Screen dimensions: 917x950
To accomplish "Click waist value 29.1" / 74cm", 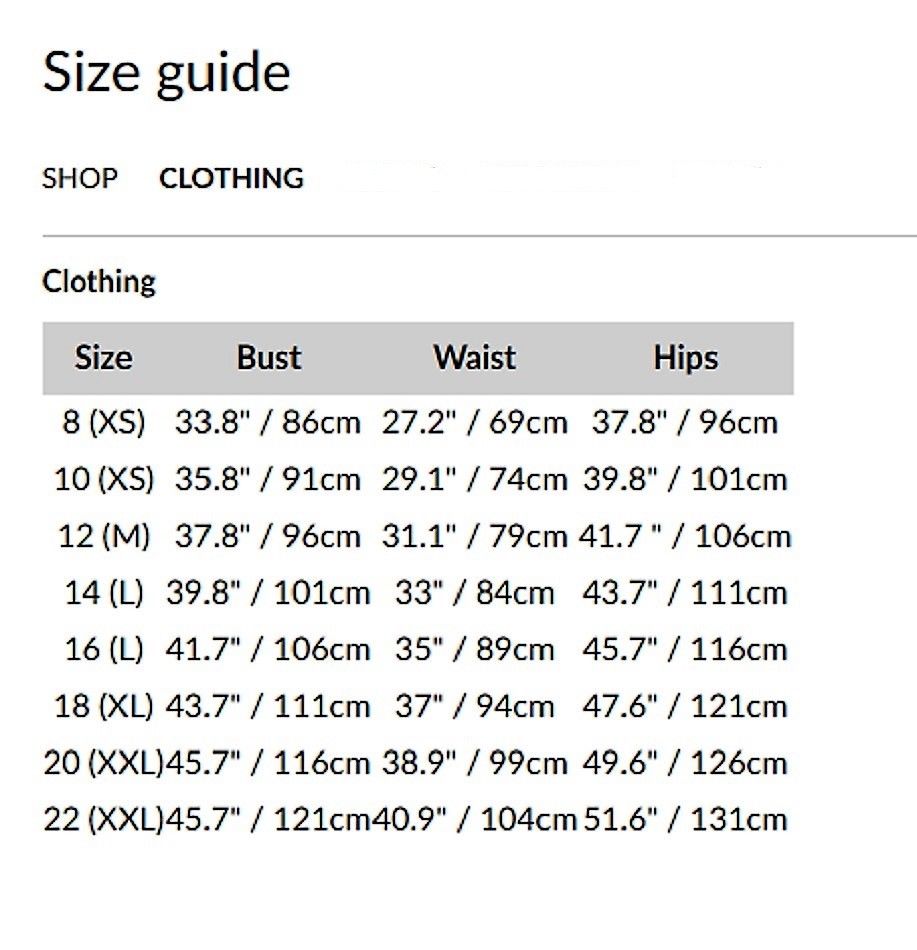I will click(475, 480).
